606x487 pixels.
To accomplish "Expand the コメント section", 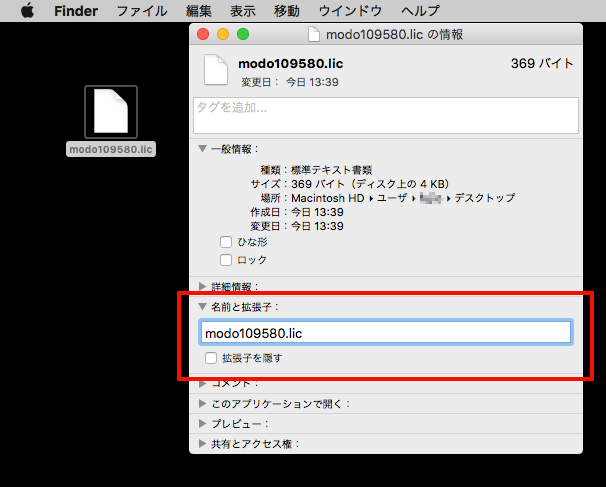I will click(x=202, y=383).
